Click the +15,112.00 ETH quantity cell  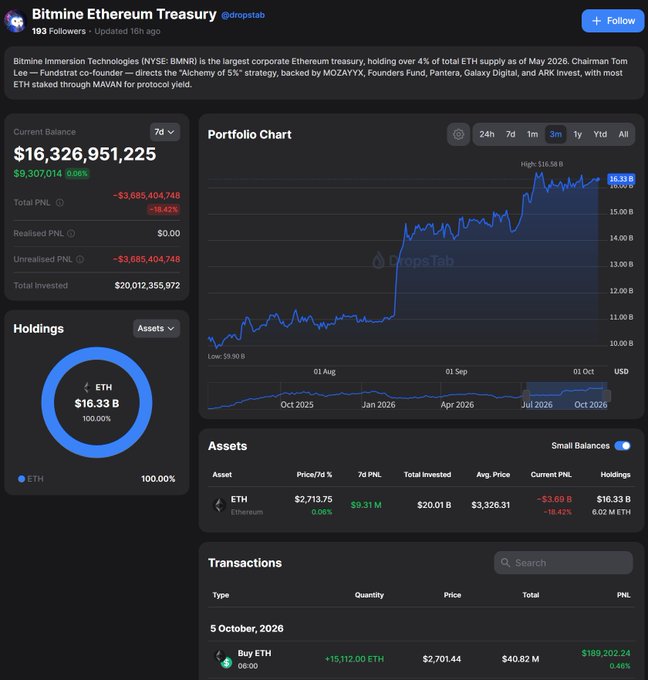(354, 659)
